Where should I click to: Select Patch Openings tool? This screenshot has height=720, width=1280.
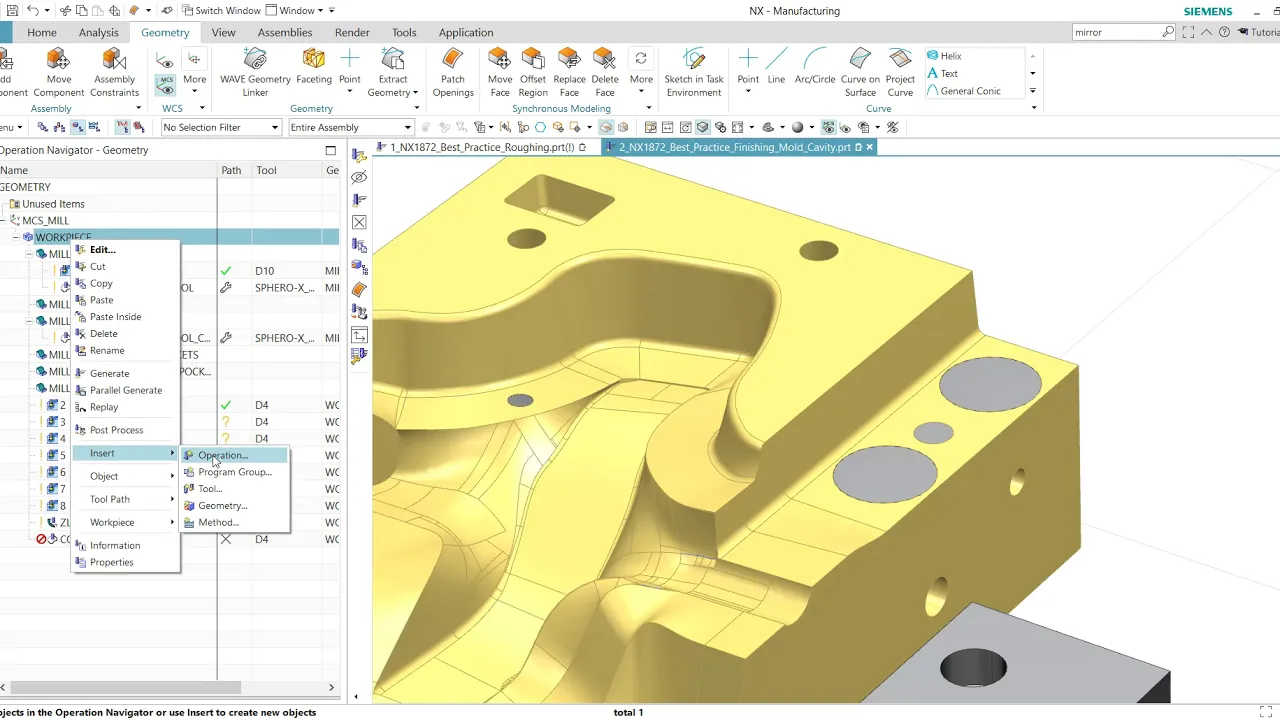point(453,72)
